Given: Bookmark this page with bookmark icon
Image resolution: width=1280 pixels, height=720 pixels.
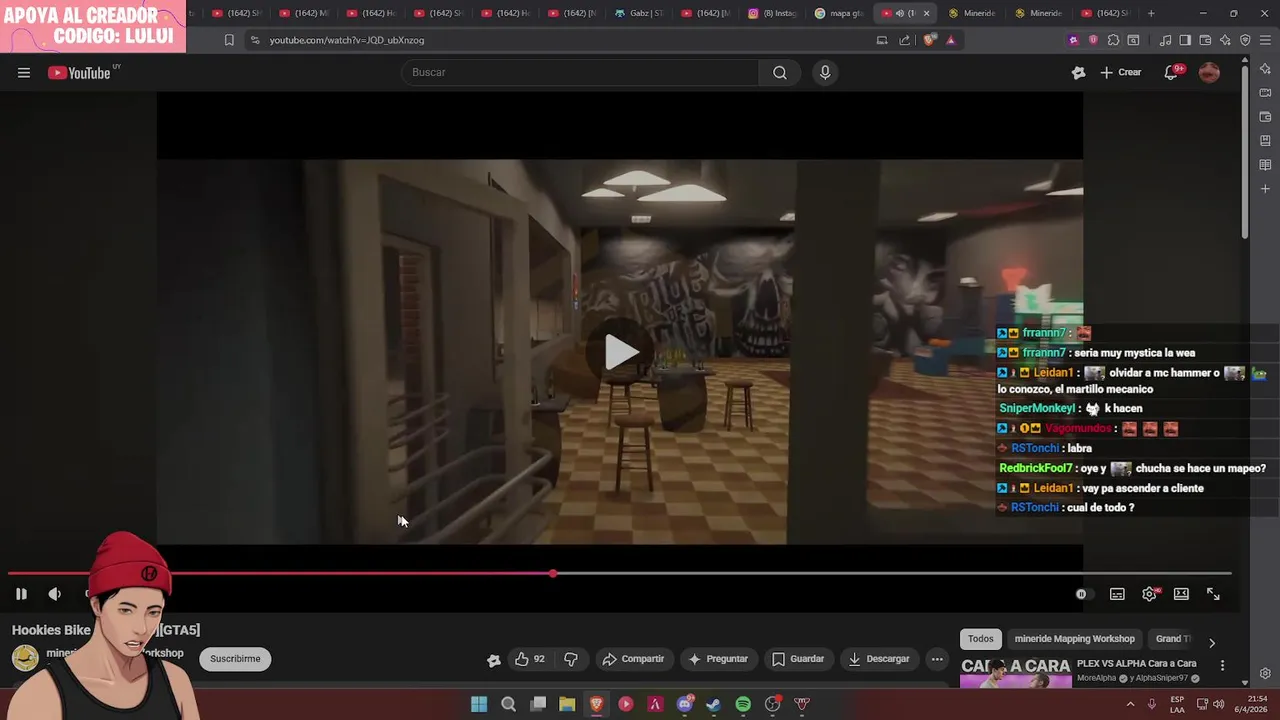Looking at the screenshot, I should [229, 40].
